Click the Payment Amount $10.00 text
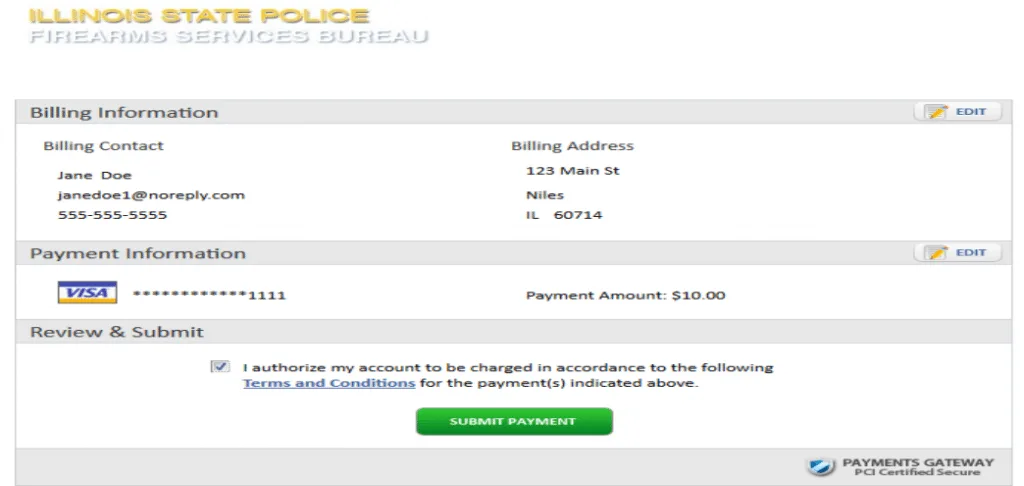The width and height of the screenshot is (1024, 486). pos(625,295)
